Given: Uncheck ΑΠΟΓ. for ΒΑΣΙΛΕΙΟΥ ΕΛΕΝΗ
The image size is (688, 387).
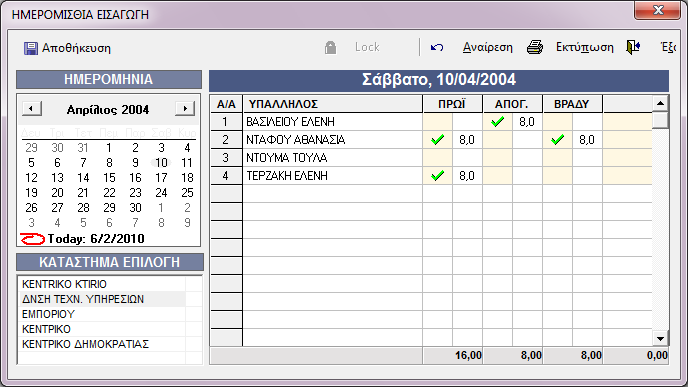Looking at the screenshot, I should [498, 122].
